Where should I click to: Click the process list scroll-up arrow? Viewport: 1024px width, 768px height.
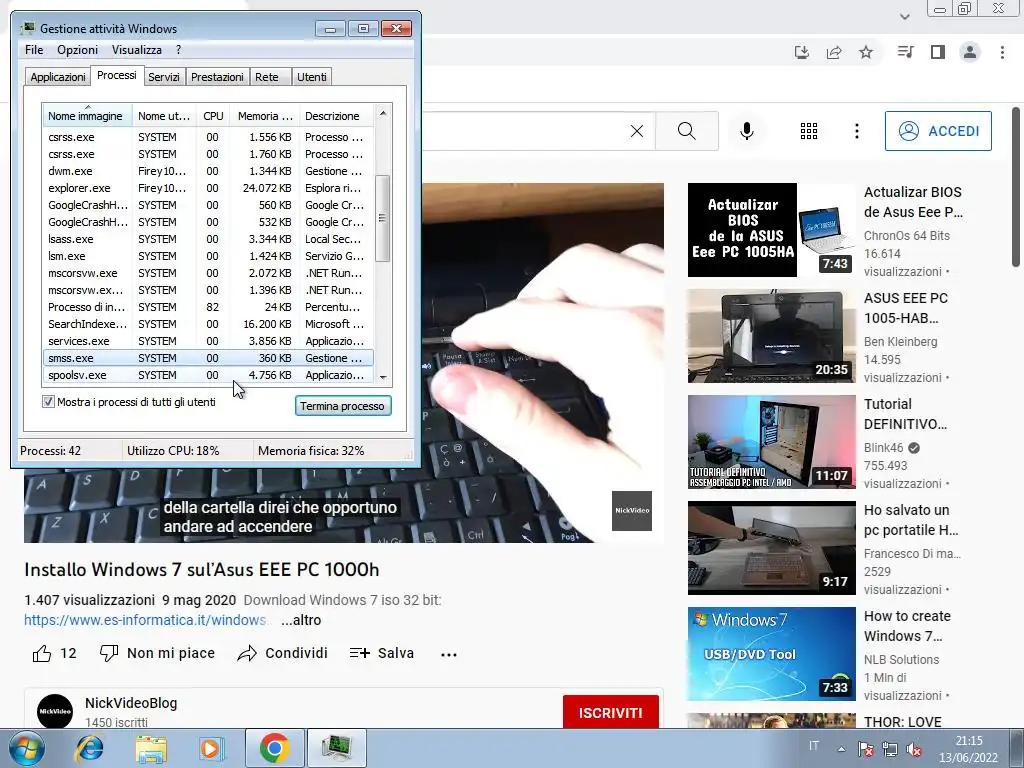point(383,113)
